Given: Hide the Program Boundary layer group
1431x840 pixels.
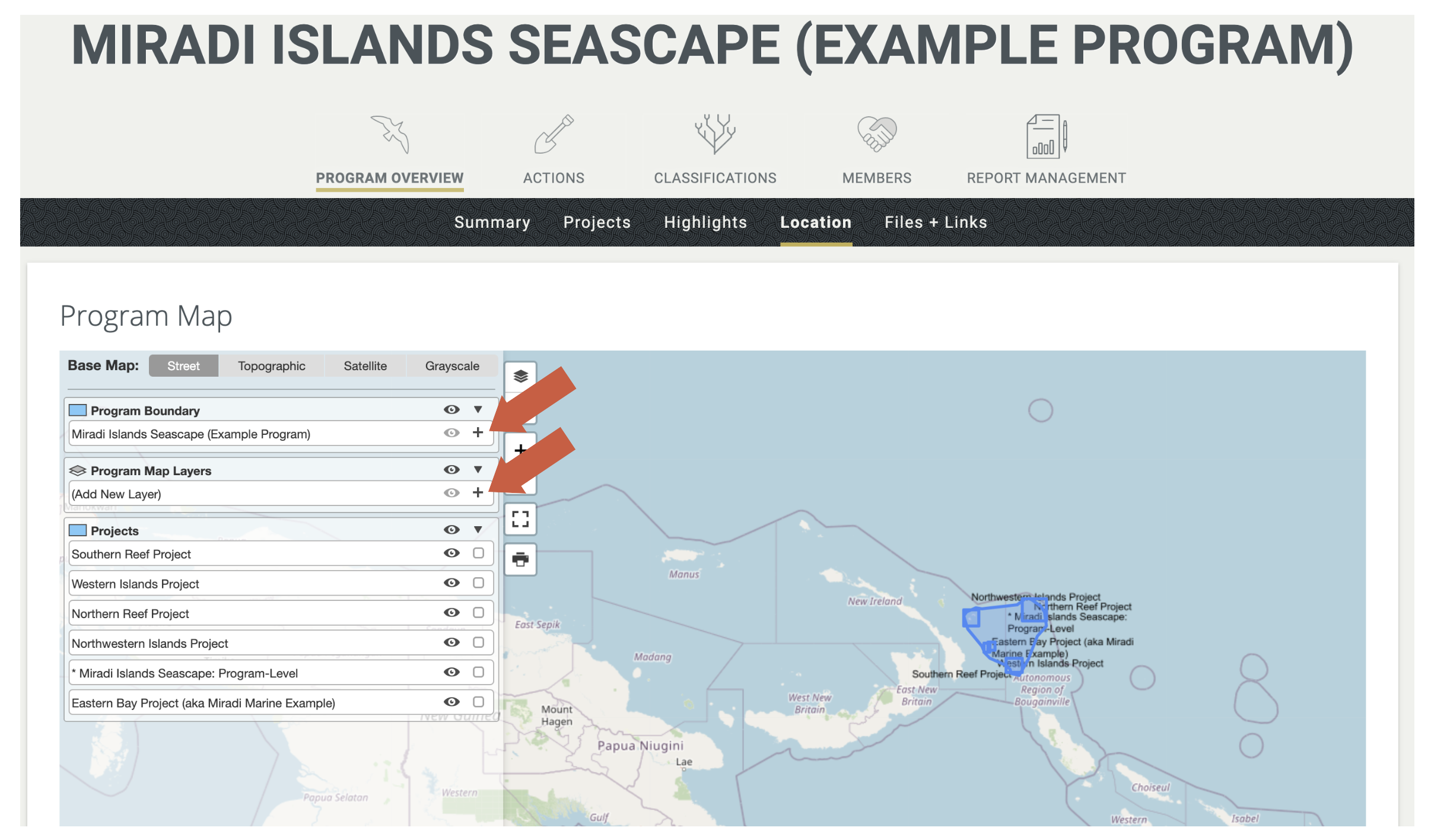Looking at the screenshot, I should click(452, 409).
